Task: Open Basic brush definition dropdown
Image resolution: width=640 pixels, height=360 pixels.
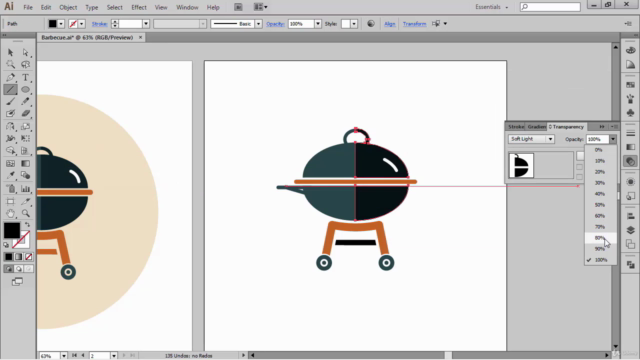Action: click(258, 24)
